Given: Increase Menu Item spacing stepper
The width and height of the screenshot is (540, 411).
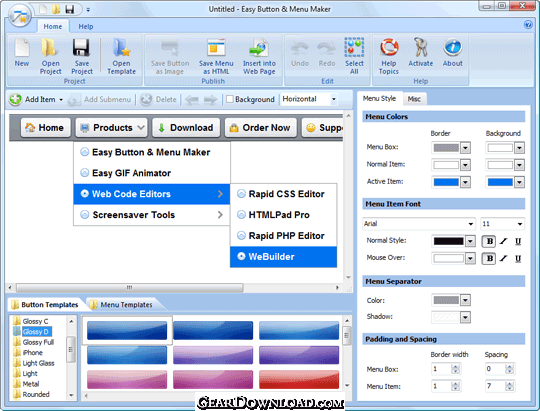Looking at the screenshot, I should [509, 384].
